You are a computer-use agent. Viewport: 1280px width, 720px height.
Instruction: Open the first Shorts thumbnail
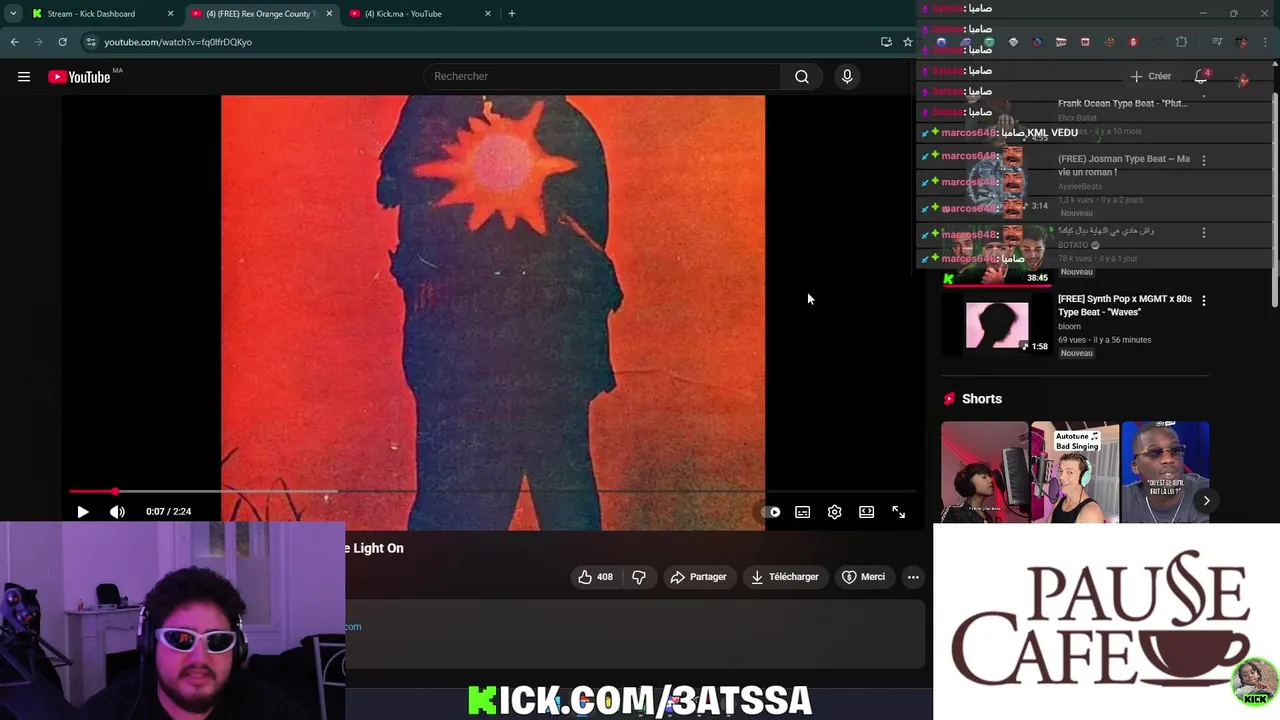(984, 472)
